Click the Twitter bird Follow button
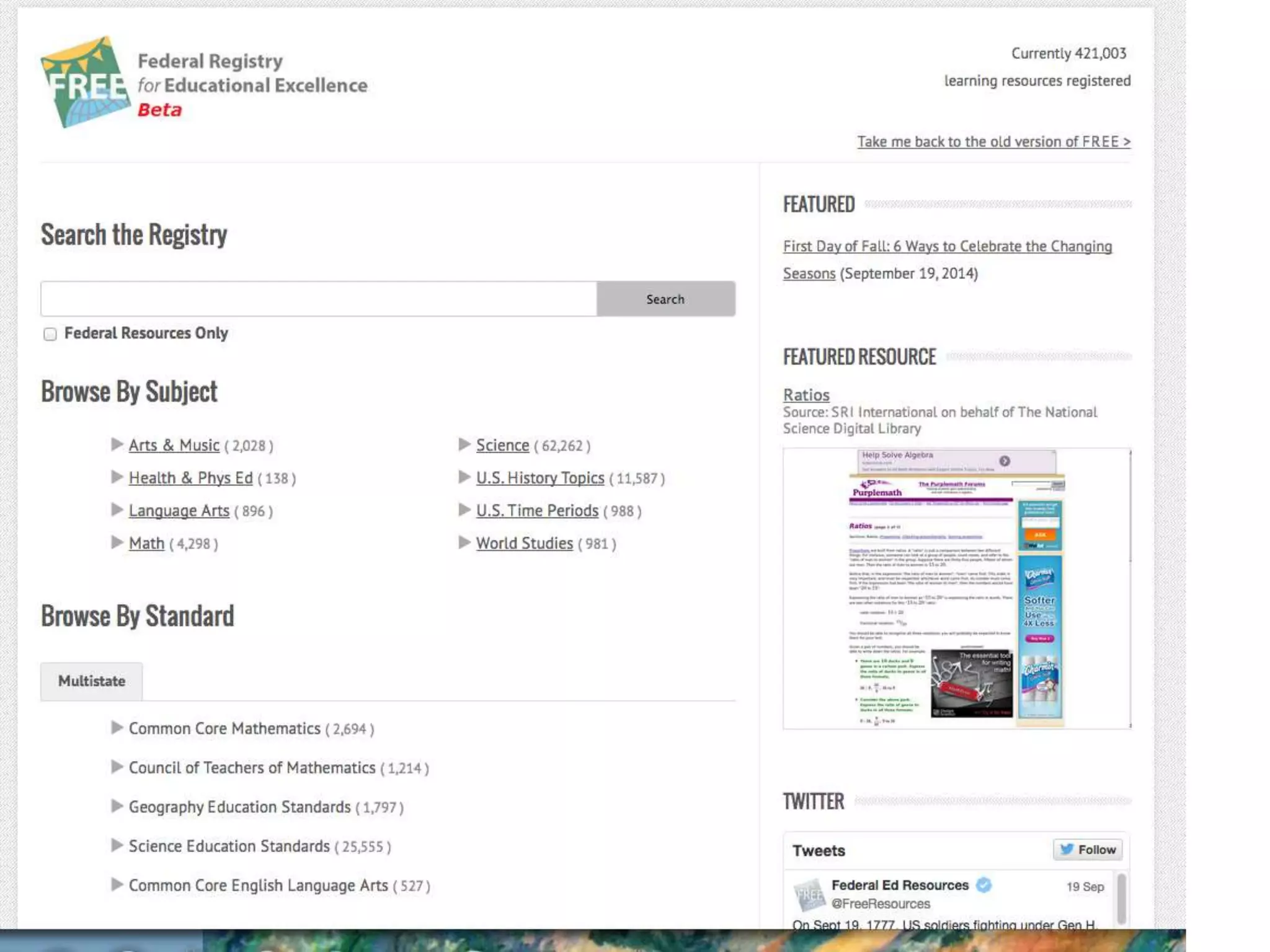Screen dimensions: 1270x952 click(x=1088, y=850)
